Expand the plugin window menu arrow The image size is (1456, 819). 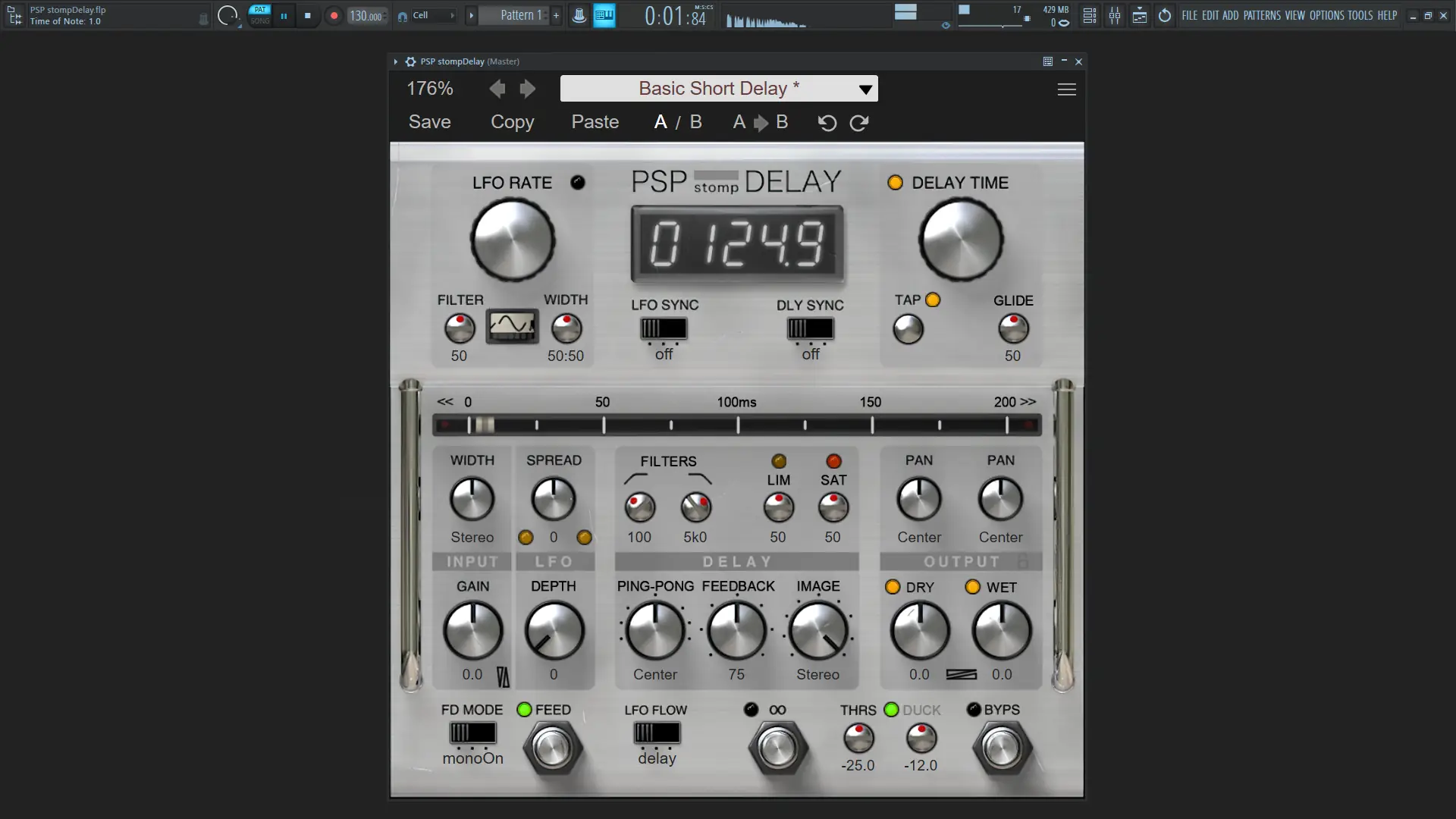[396, 61]
